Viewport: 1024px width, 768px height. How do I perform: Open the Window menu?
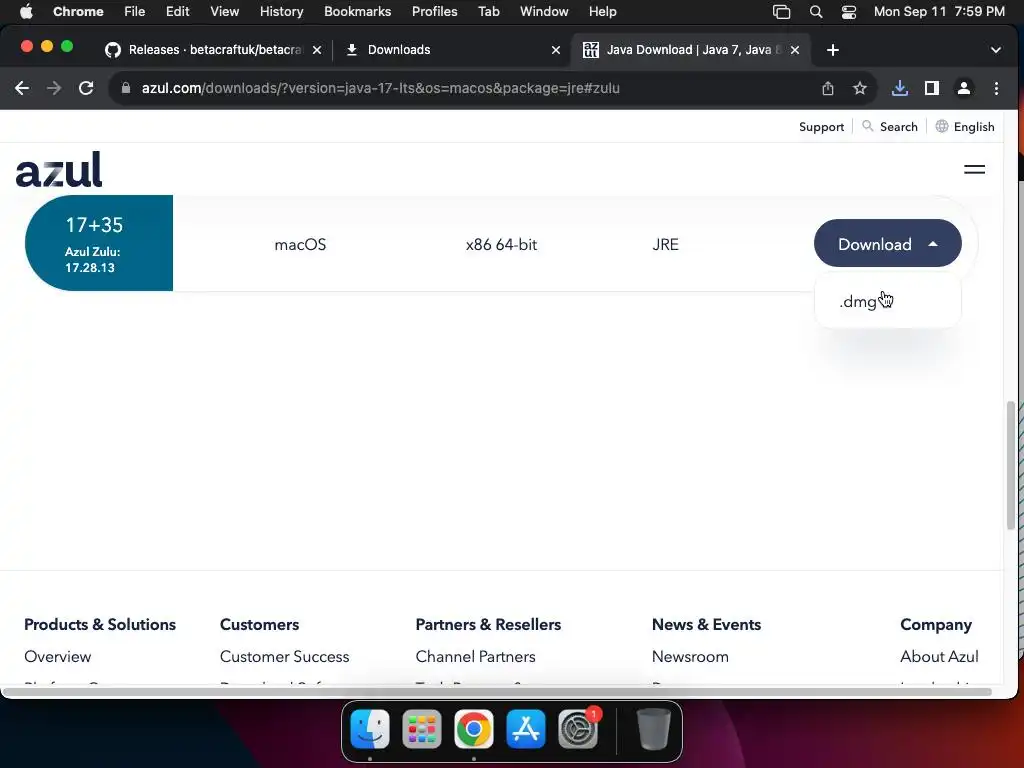click(x=544, y=12)
